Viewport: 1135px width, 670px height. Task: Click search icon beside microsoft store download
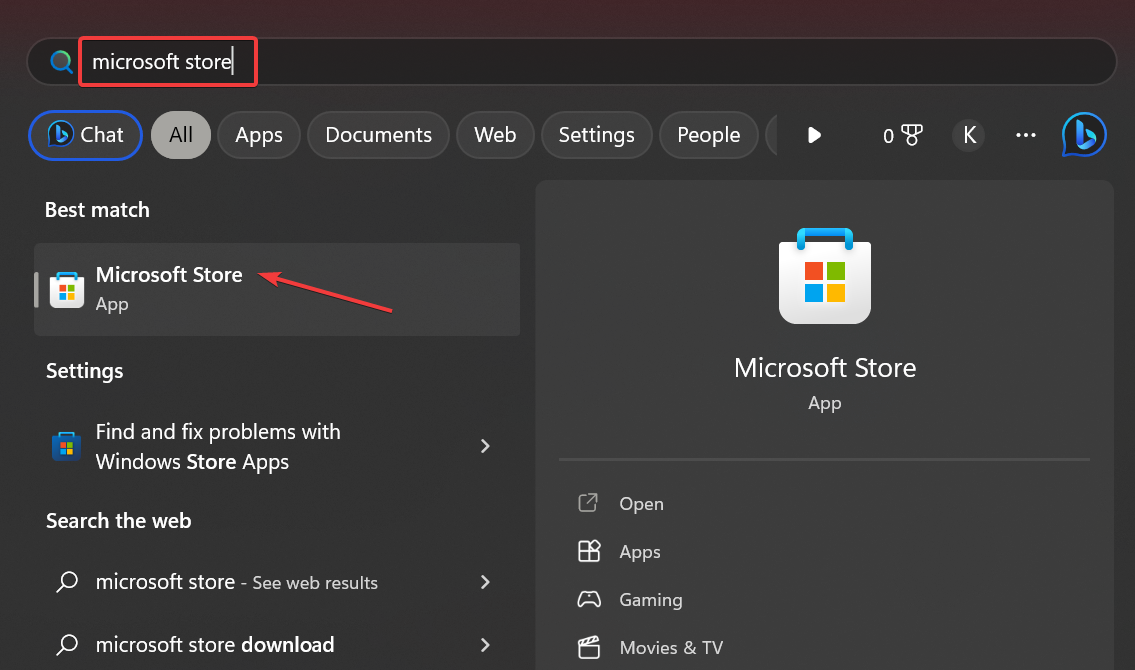pyautogui.click(x=67, y=645)
